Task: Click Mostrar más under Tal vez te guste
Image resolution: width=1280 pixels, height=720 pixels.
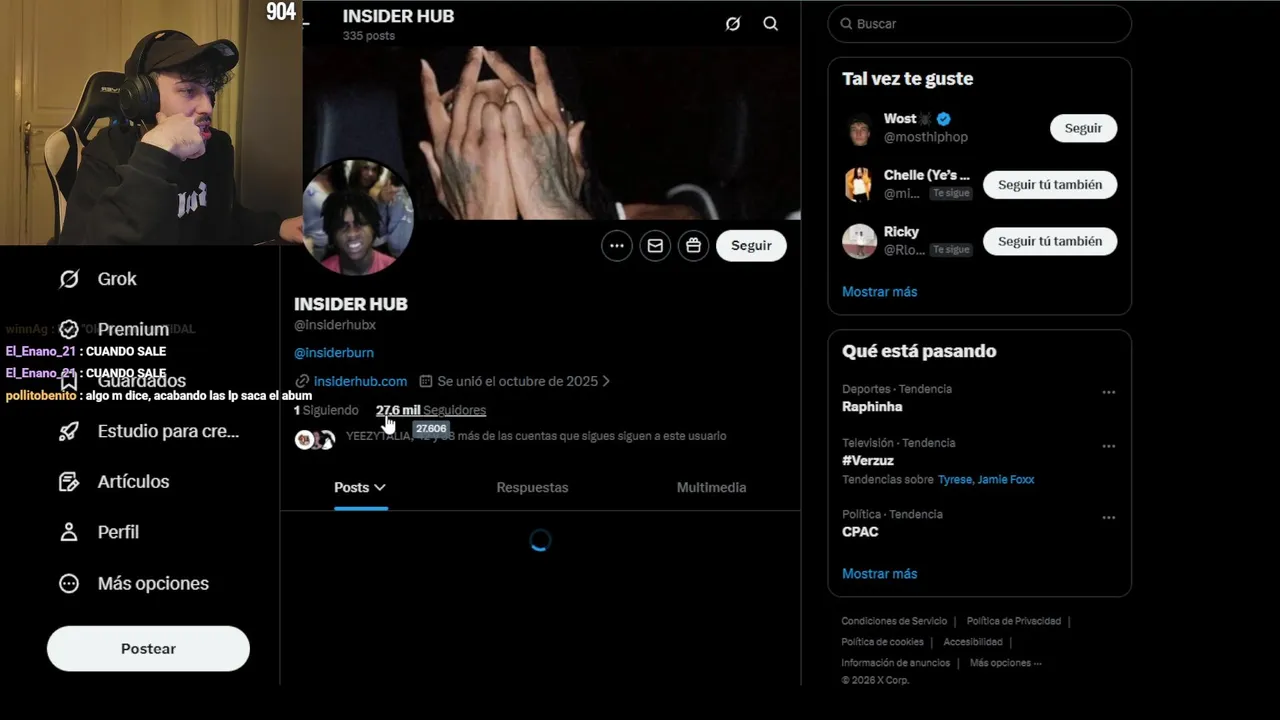Action: pos(880,292)
